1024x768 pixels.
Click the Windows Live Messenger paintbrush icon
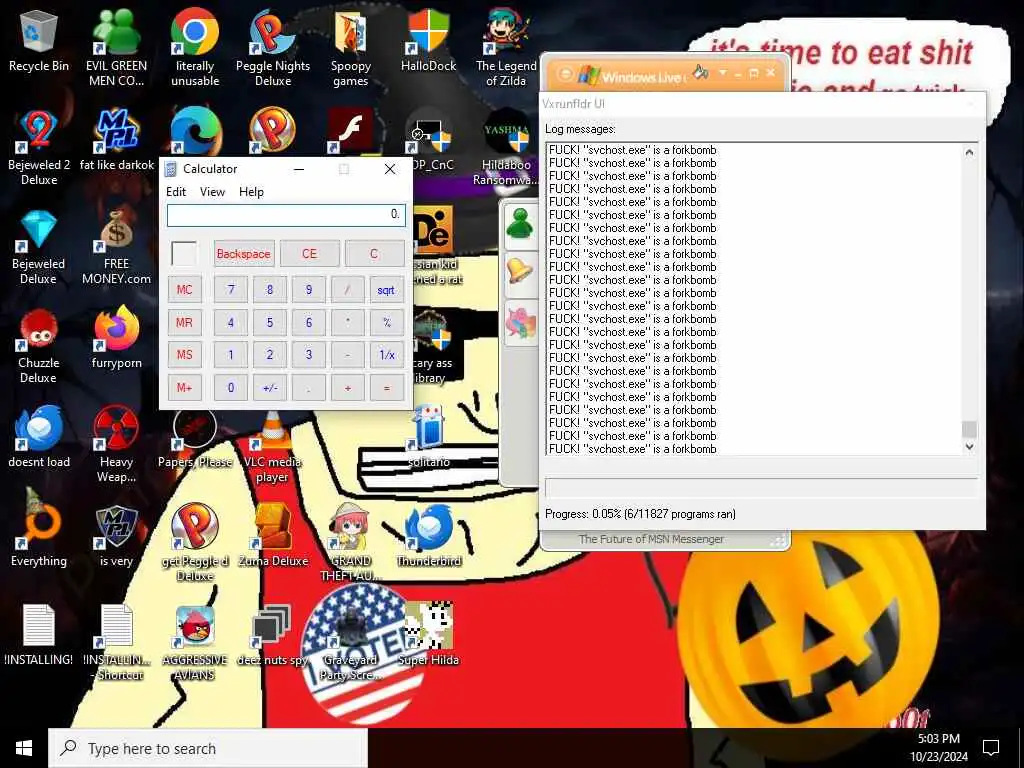[701, 72]
